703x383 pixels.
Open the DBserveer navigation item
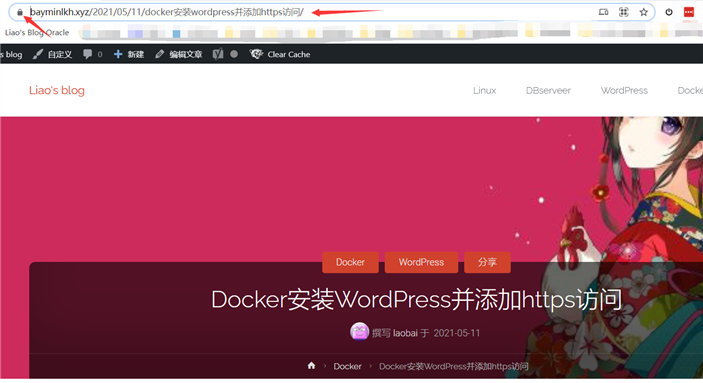click(548, 91)
